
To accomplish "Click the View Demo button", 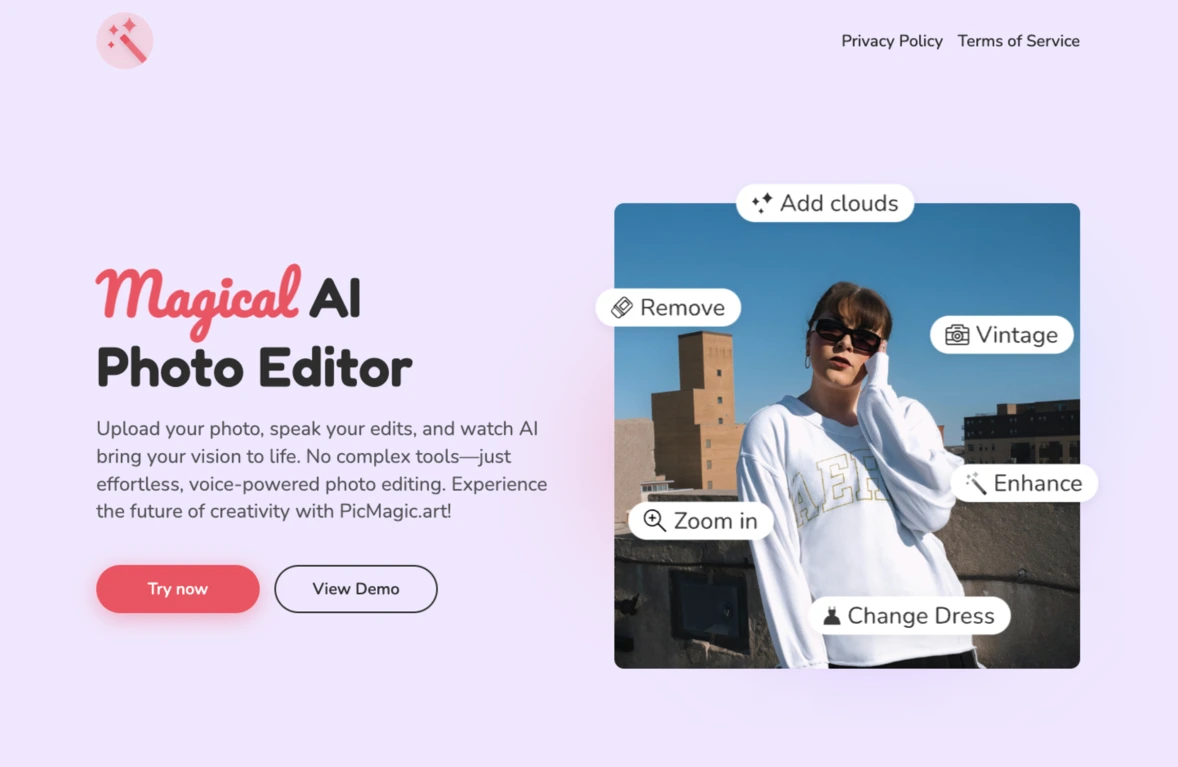I will (356, 589).
